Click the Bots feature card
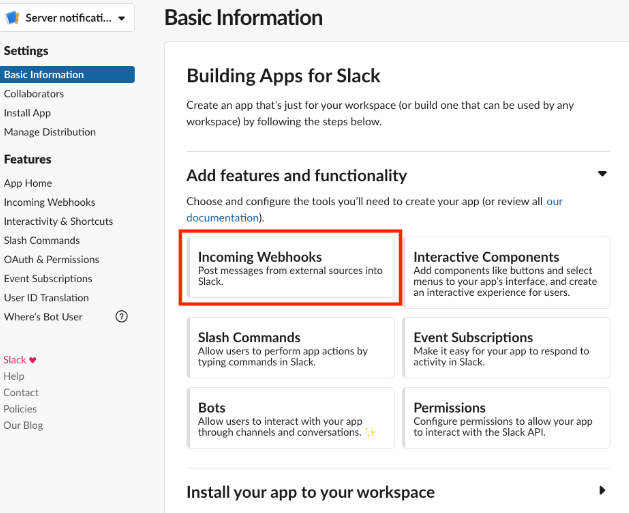This screenshot has height=513, width=629. click(x=291, y=418)
